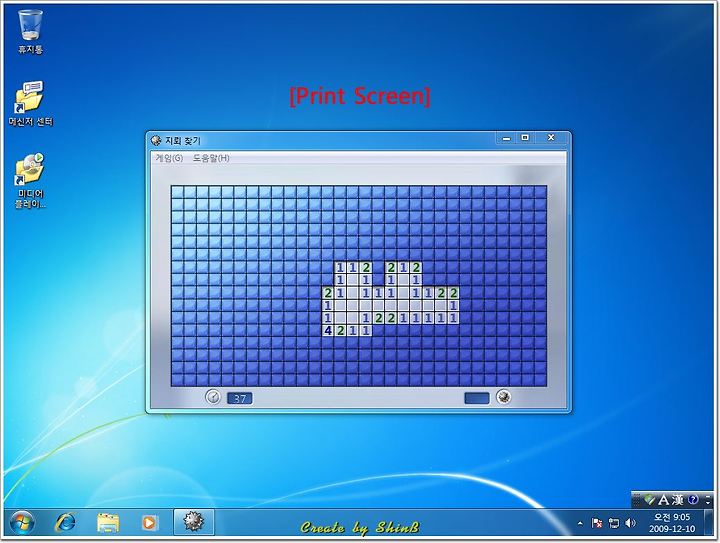Select the 메신저 센터 desktop shortcut
The height and width of the screenshot is (543, 720).
30,103
